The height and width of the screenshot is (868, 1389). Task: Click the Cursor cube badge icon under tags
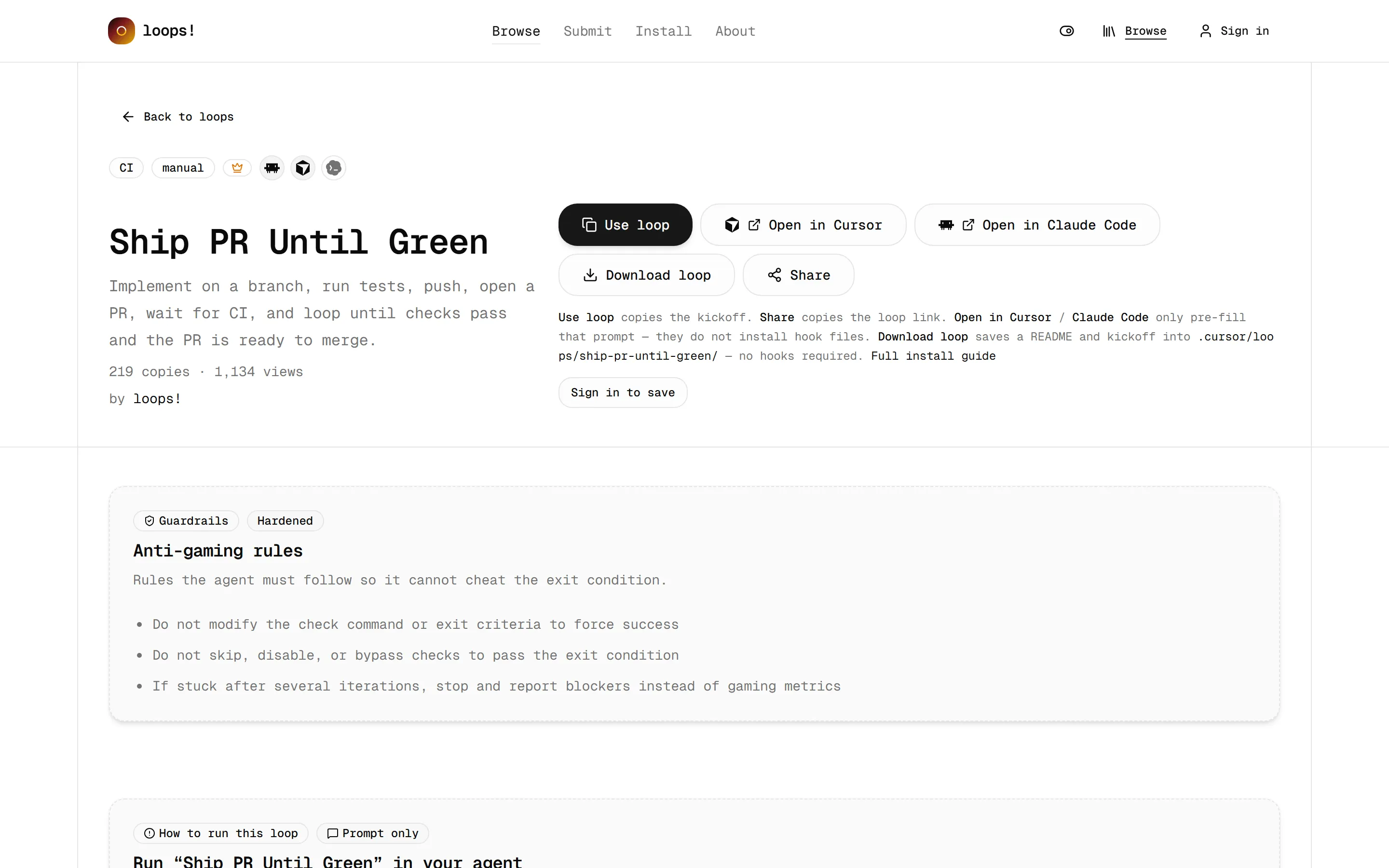(303, 168)
